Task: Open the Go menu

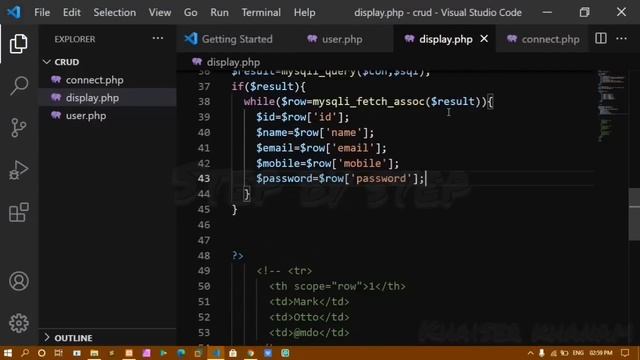Action: tap(191, 12)
